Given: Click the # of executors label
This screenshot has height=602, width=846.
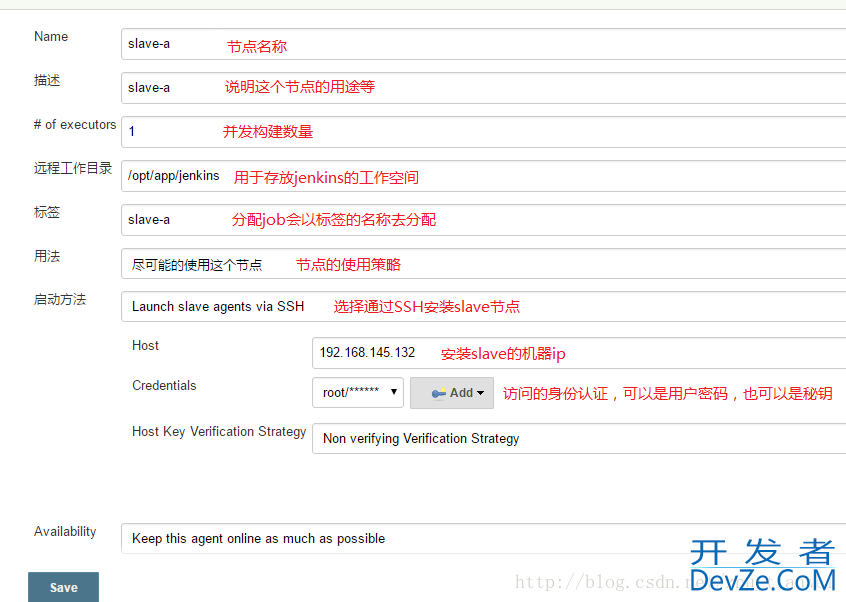Looking at the screenshot, I should point(75,125).
